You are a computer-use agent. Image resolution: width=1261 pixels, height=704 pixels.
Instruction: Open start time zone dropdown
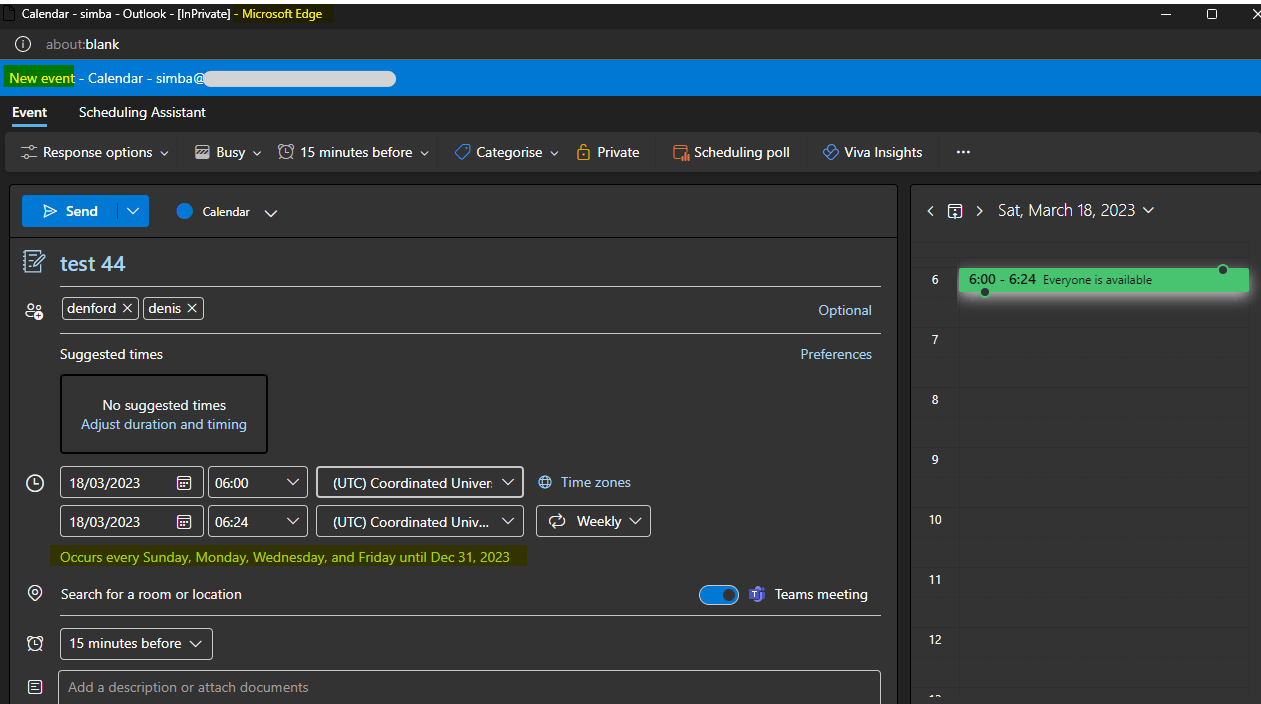420,483
